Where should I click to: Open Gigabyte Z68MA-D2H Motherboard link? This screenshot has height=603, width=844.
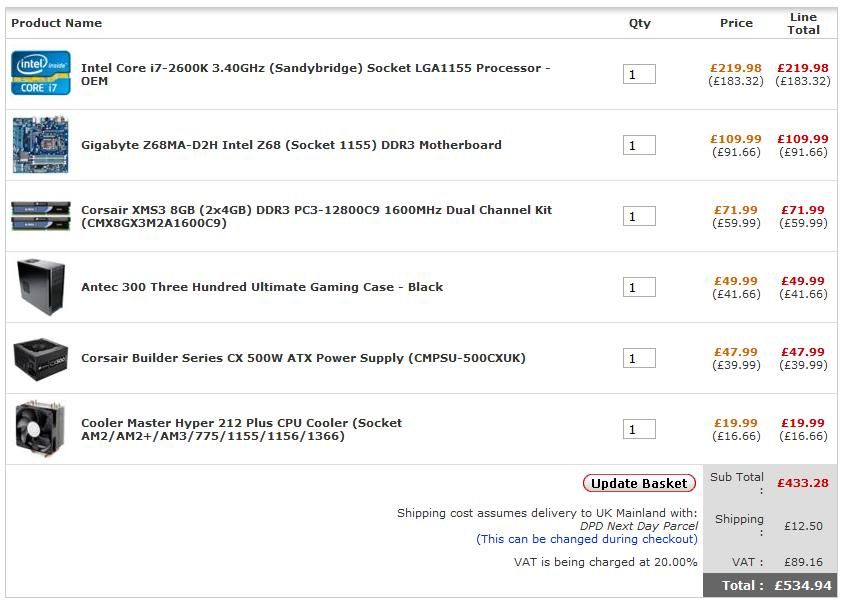(291, 145)
